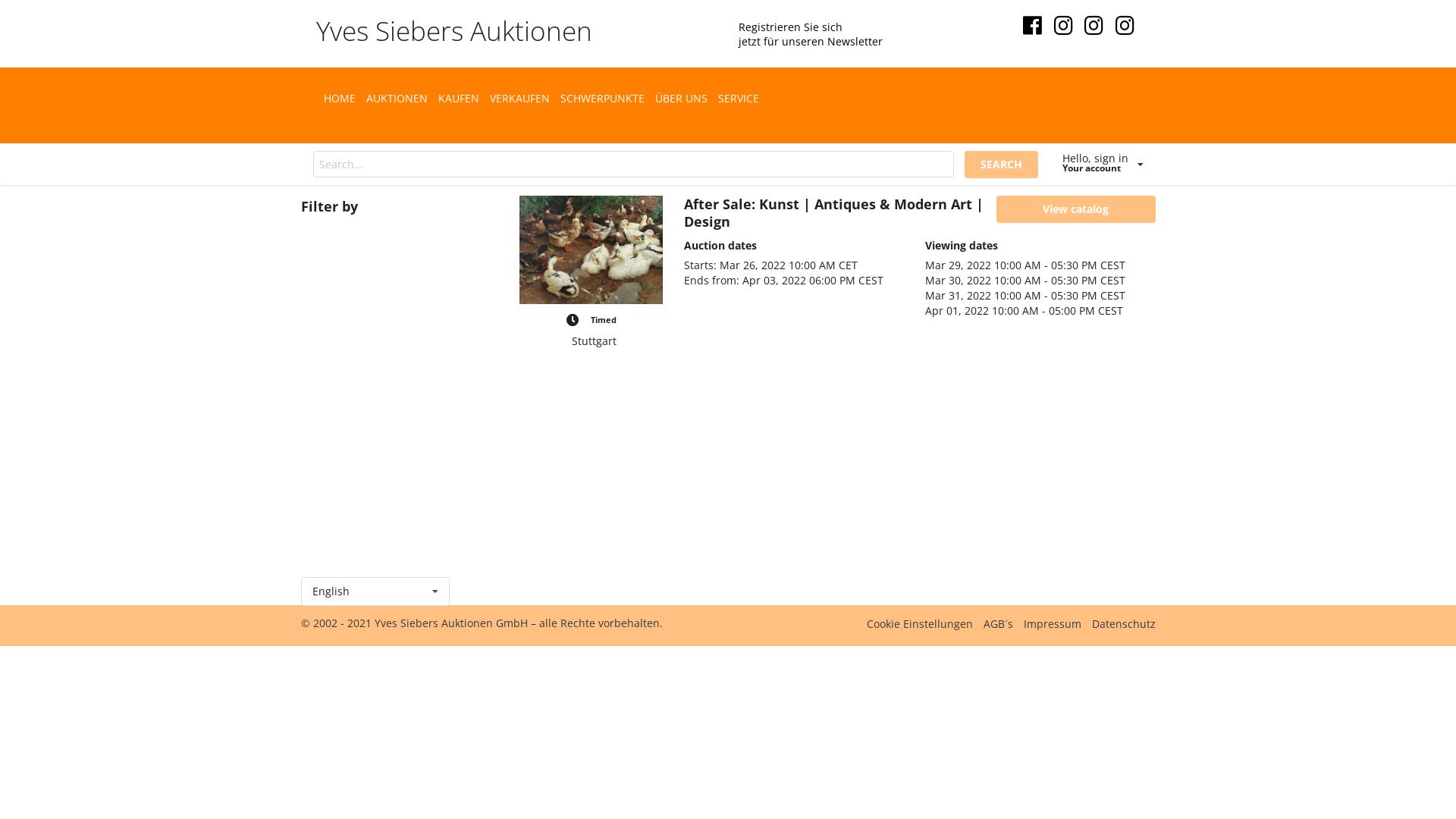This screenshot has height=819, width=1456.
Task: Click the first Instagram icon
Action: coord(1063,25)
